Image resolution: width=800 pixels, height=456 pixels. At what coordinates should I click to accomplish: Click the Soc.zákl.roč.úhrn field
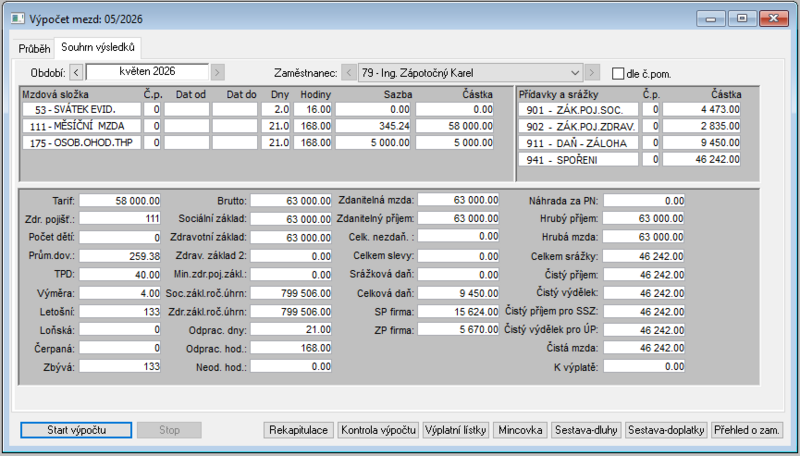tap(291, 293)
